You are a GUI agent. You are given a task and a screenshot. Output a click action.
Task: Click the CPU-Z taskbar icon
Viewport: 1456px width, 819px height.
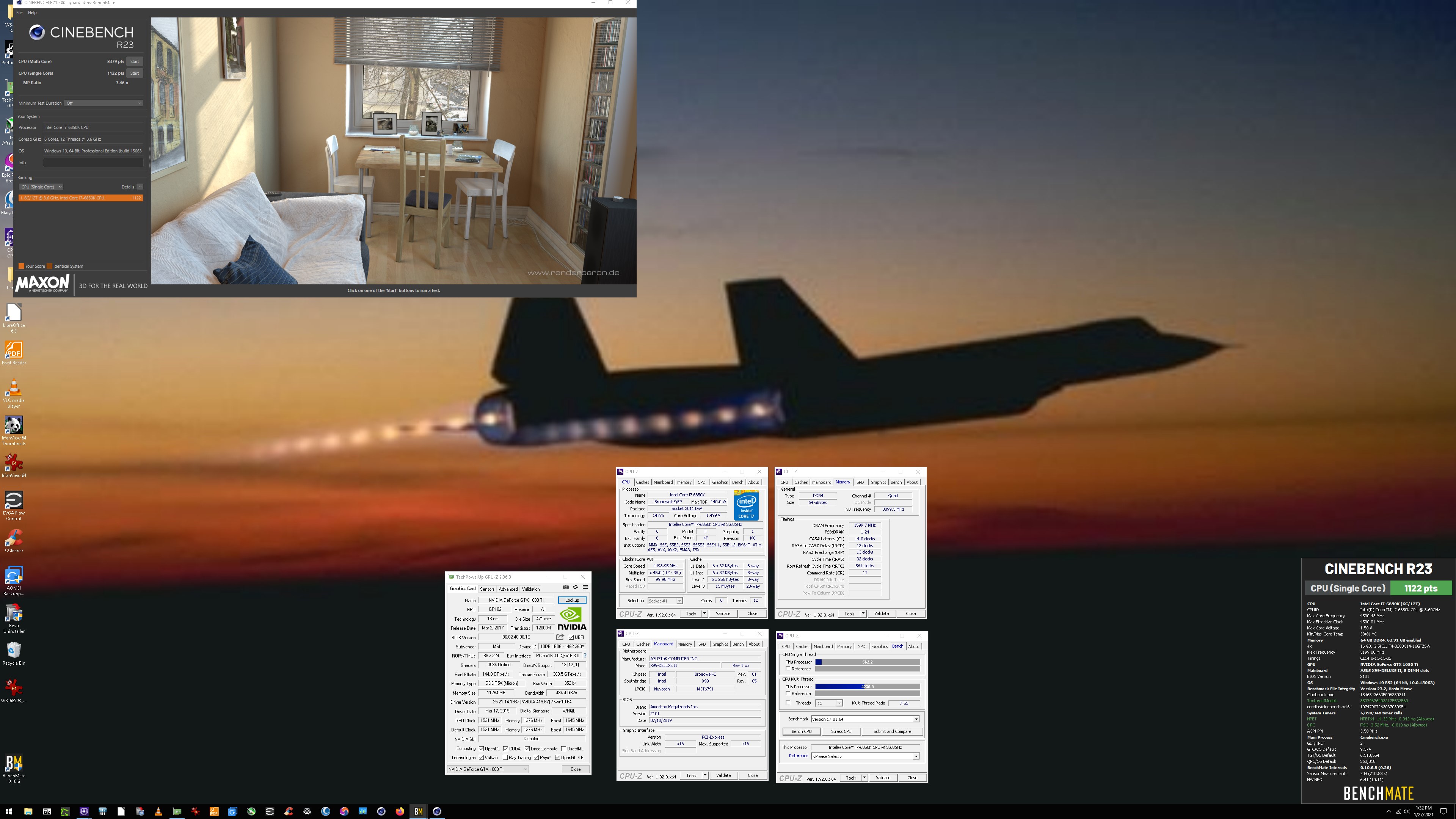pyautogui.click(x=84, y=811)
